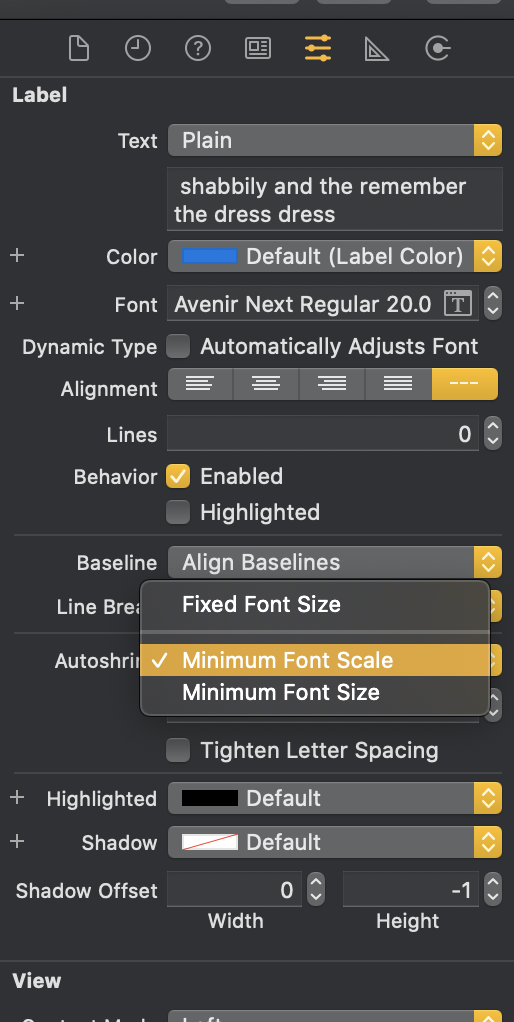Open the File inspector tab
Viewport: 514px width, 1022px height.
(x=79, y=49)
